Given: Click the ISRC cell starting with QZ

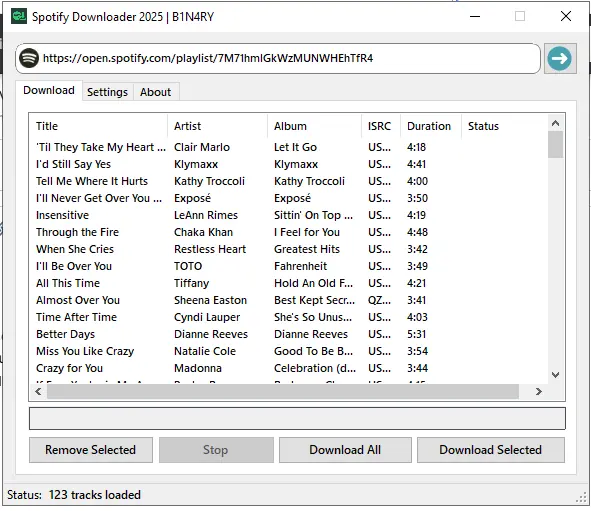Looking at the screenshot, I should 380,300.
